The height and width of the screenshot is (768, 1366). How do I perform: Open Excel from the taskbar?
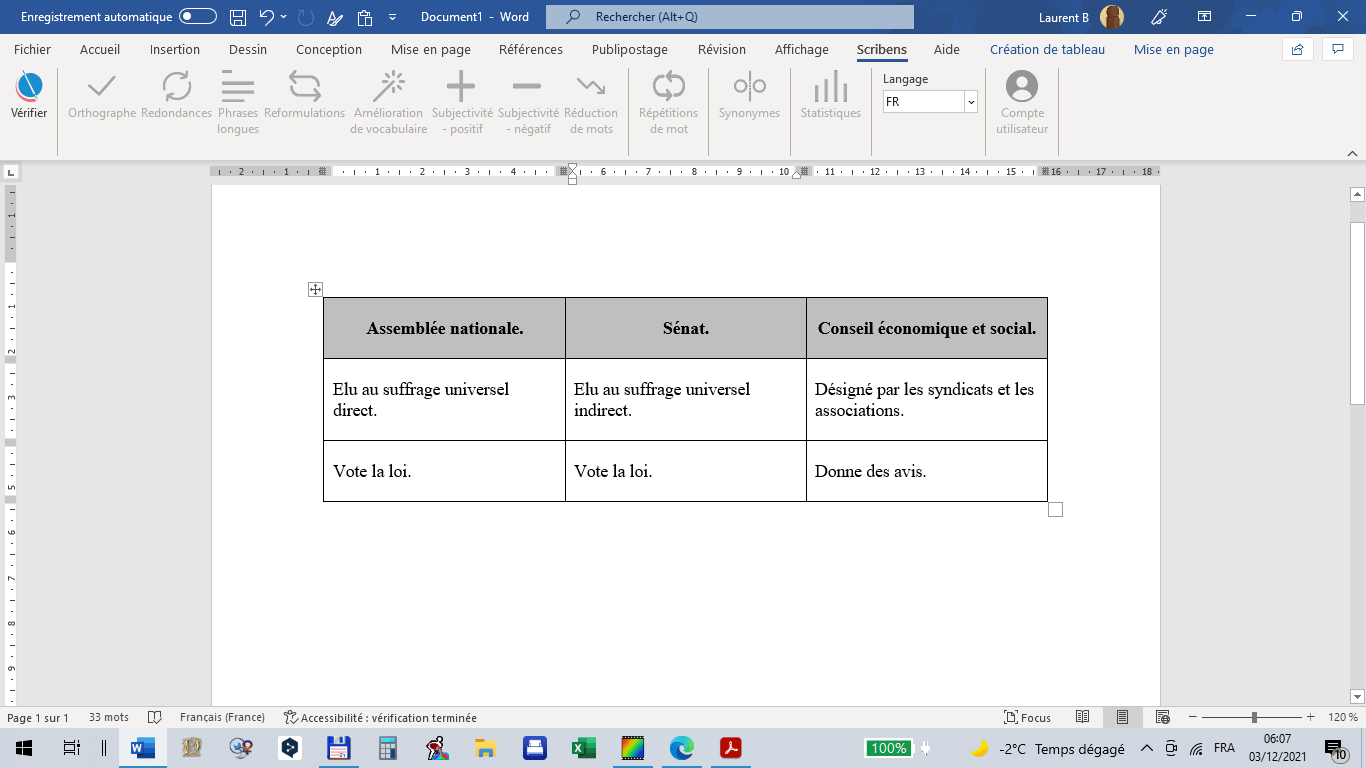[x=583, y=748]
